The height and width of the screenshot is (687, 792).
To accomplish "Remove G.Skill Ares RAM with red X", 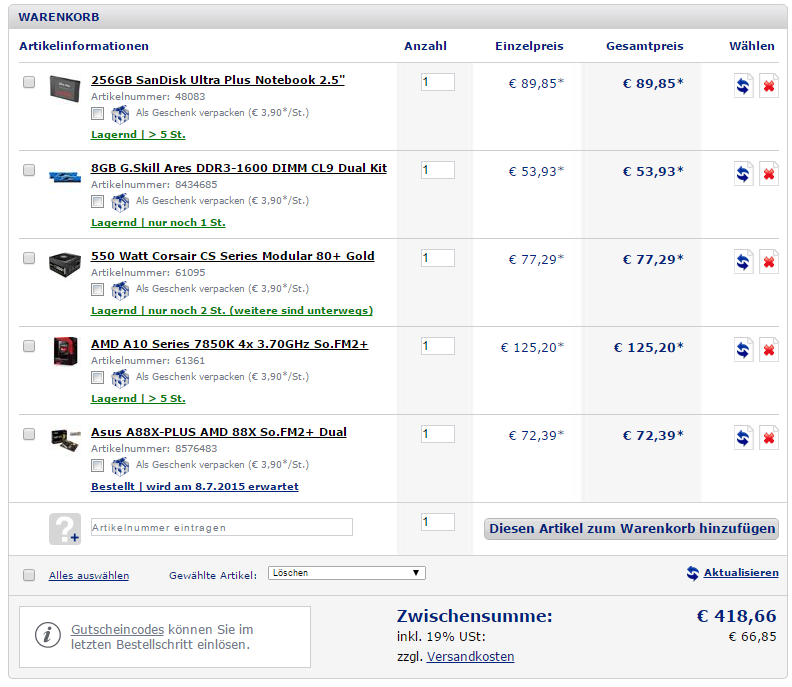I will pyautogui.click(x=768, y=173).
